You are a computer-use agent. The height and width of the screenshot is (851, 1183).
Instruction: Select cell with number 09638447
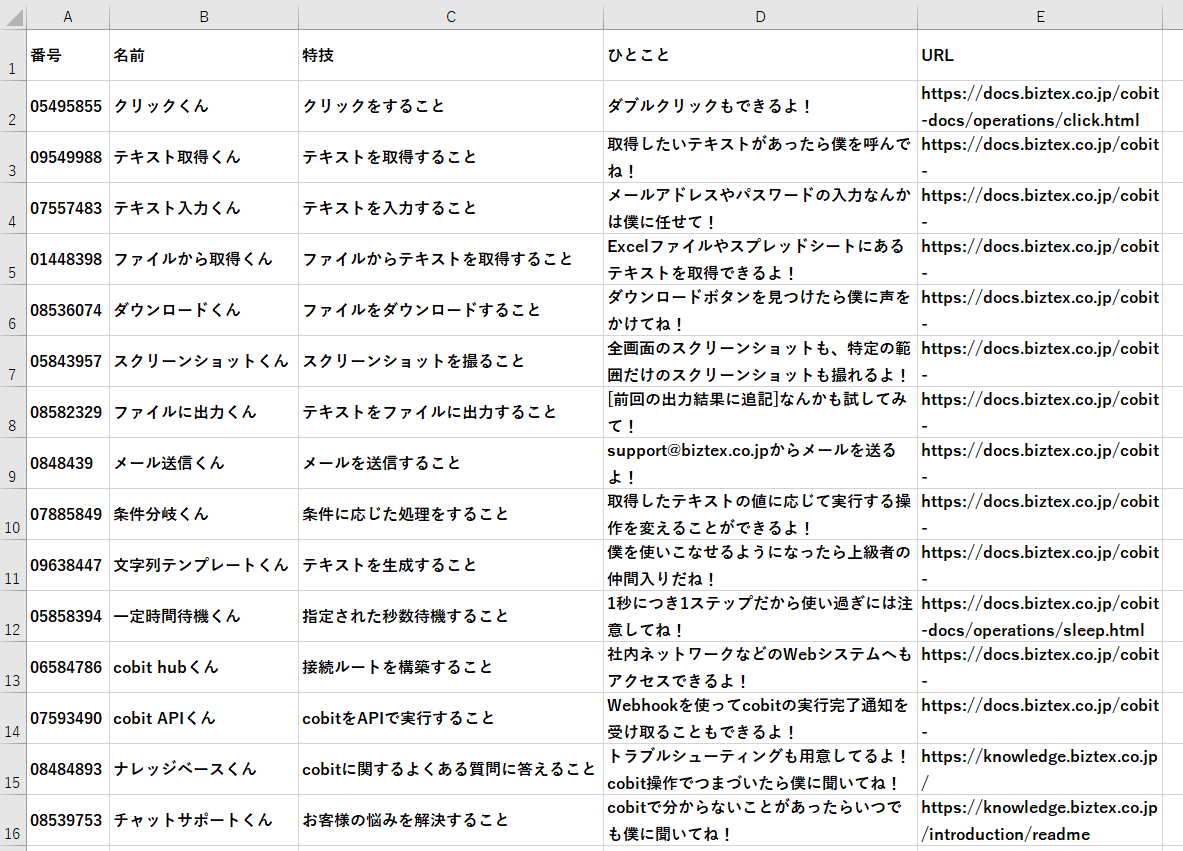pos(68,565)
